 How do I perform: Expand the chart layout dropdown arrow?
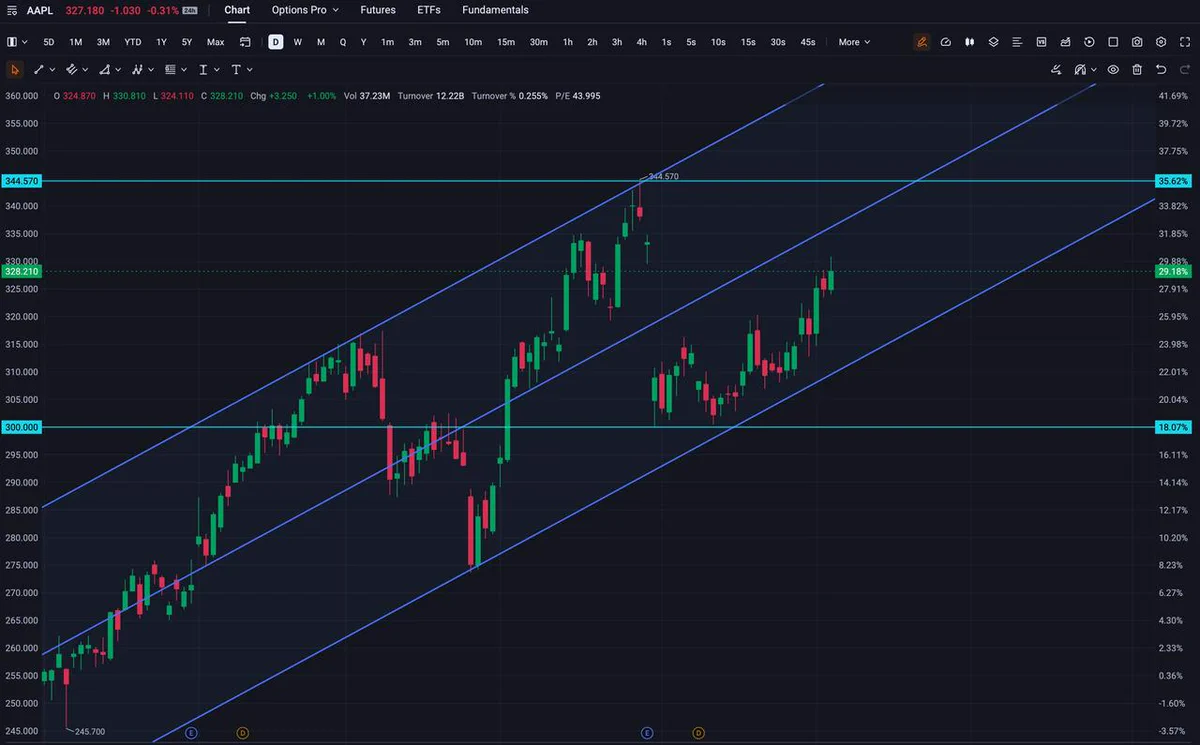[x=24, y=42]
